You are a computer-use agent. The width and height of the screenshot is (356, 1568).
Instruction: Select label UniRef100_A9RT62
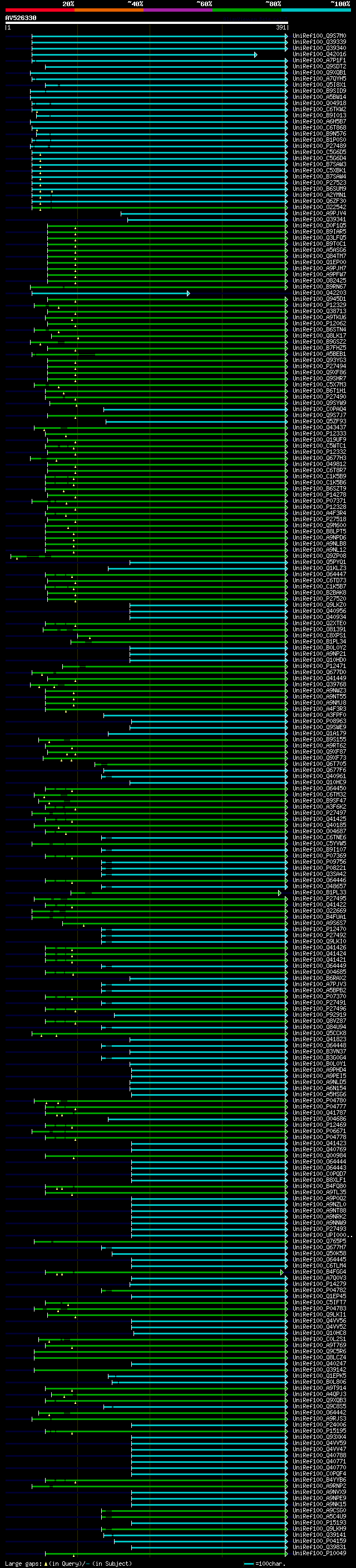coord(319,746)
